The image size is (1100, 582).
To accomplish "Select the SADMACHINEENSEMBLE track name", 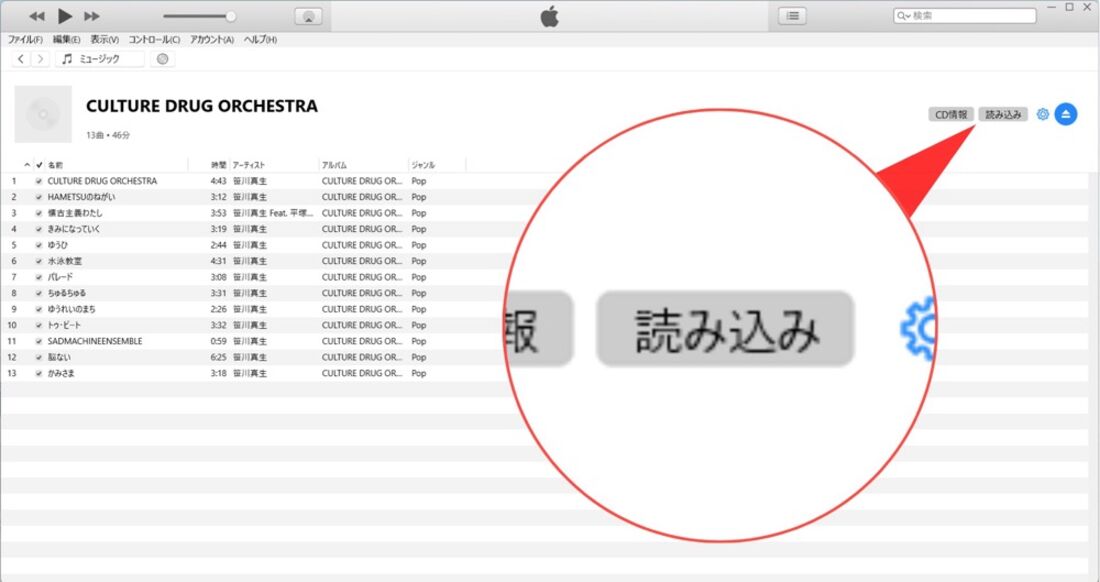I will (95, 341).
